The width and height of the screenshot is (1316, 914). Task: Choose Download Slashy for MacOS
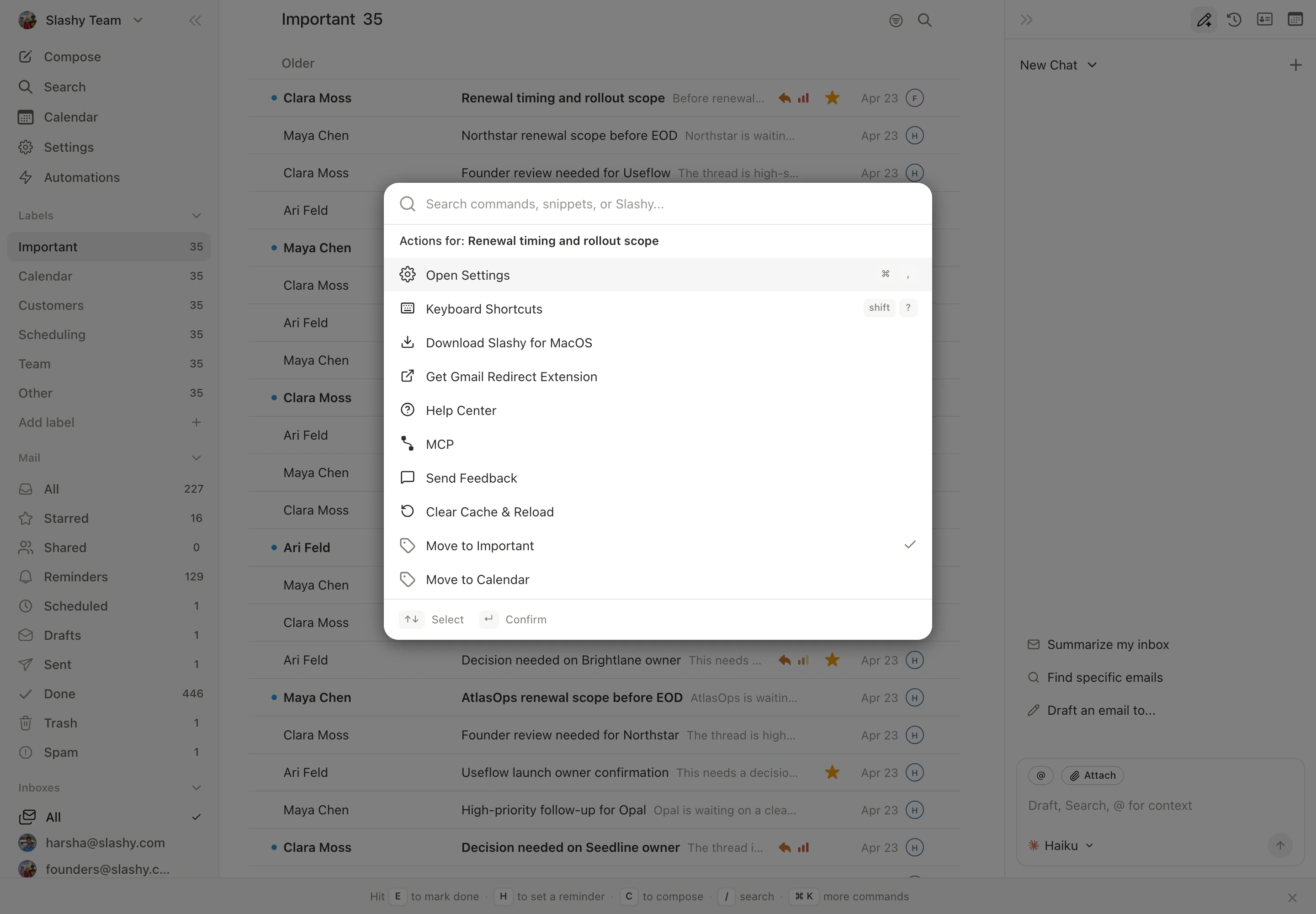pyautogui.click(x=658, y=342)
